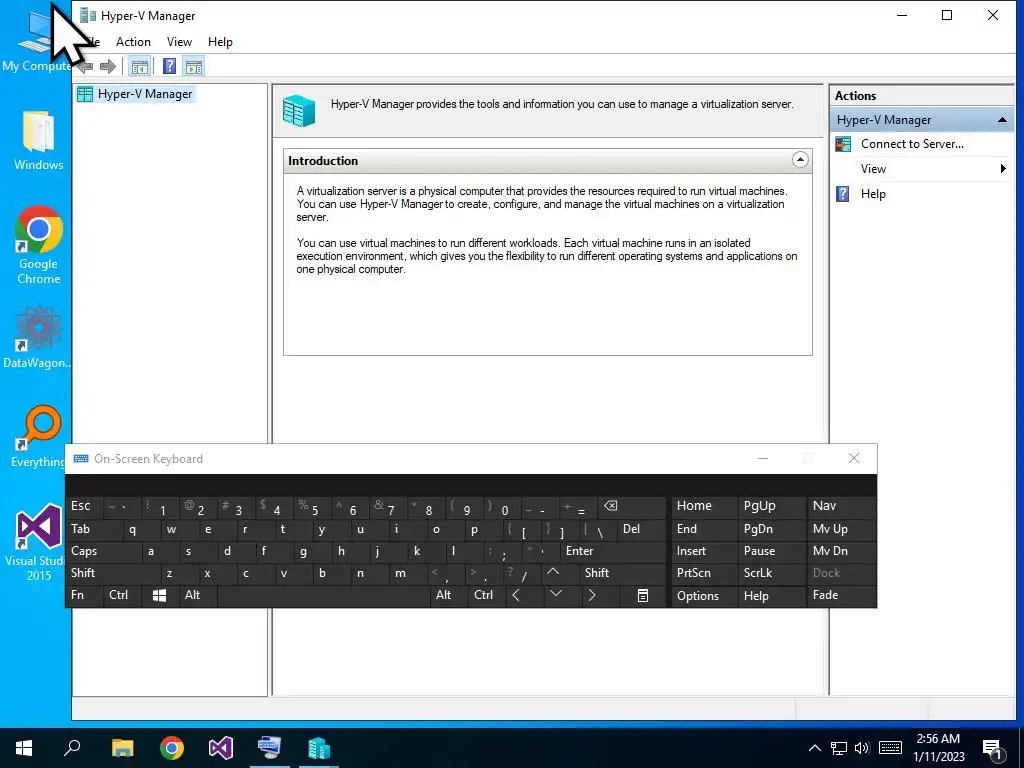Click Connect to Server action

click(x=912, y=144)
